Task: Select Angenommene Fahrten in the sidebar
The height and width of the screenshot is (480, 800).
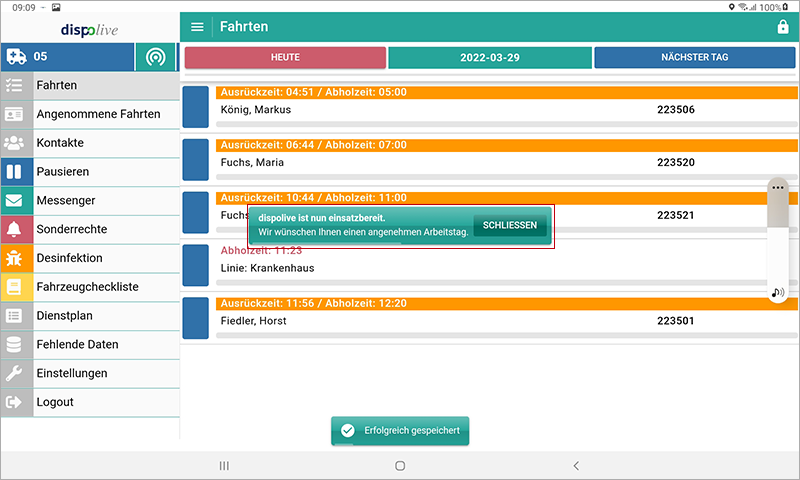Action: tap(98, 114)
